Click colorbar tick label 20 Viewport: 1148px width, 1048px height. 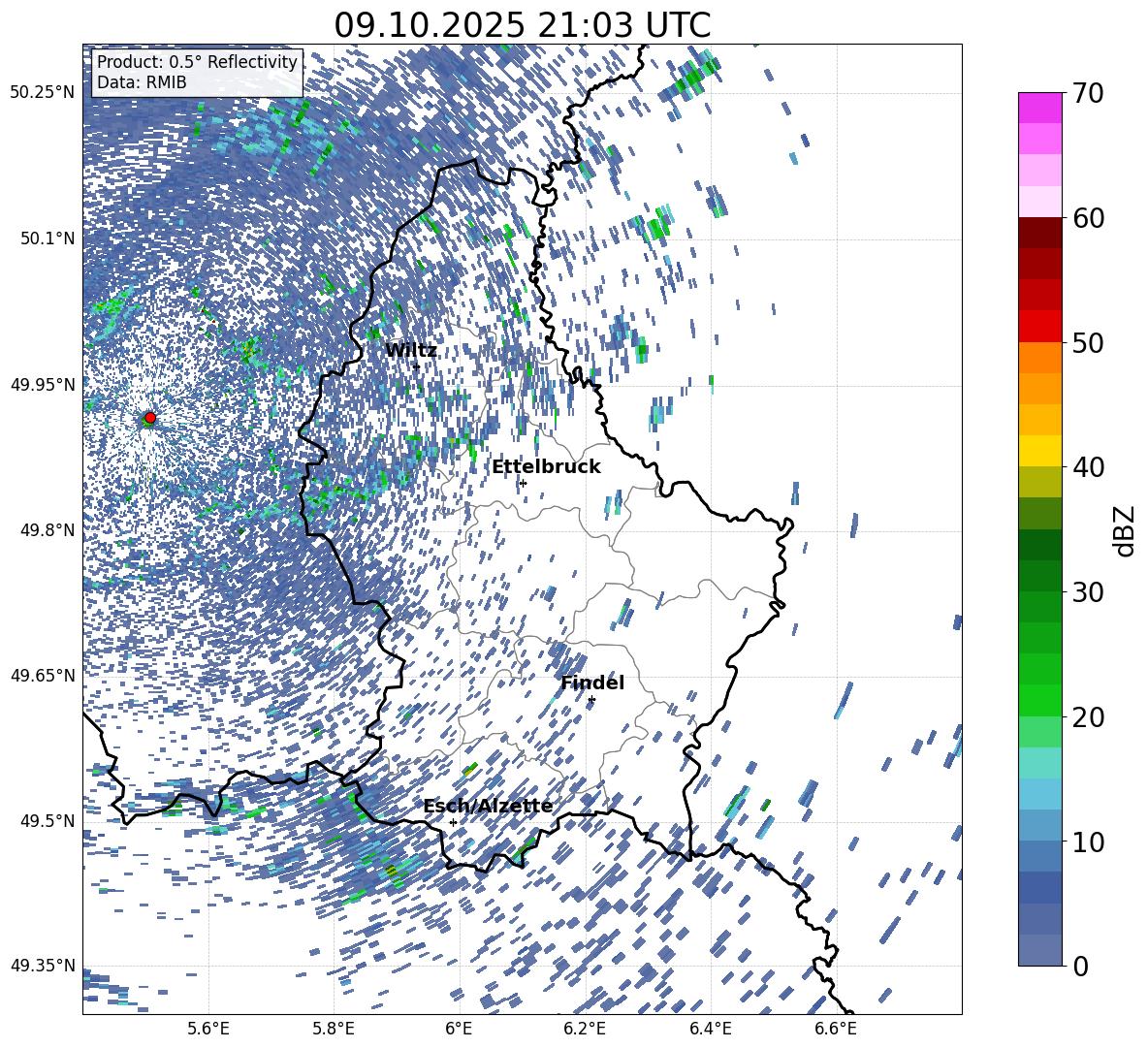1088,717
